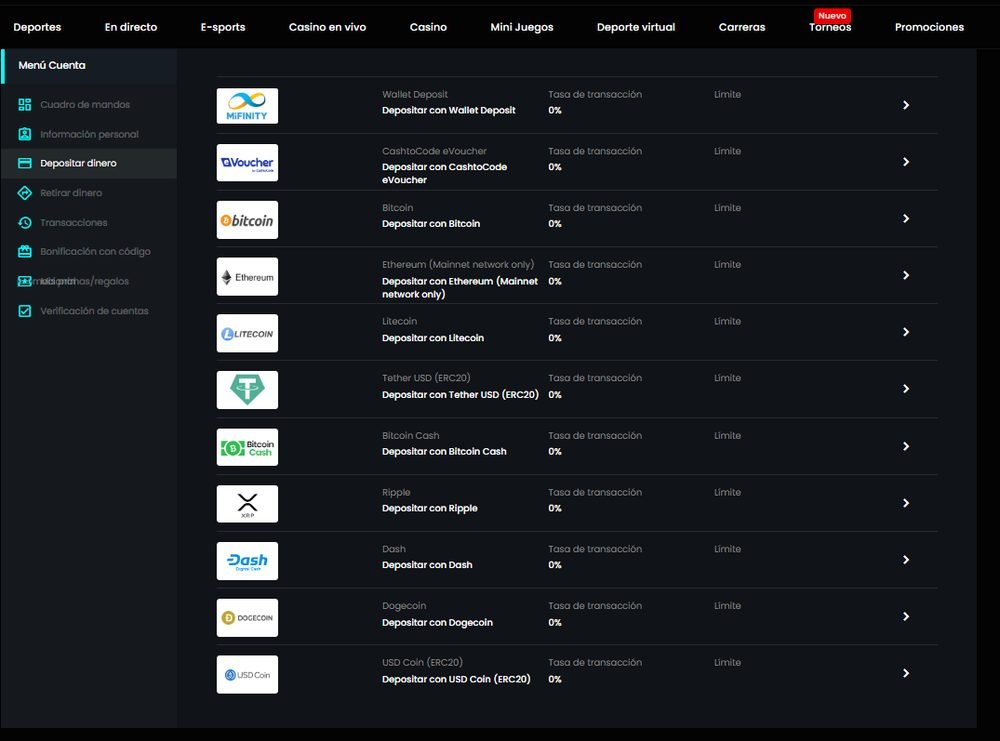
Task: Click the premios/regalos ticket icon in sidebar
Action: pos(25,281)
